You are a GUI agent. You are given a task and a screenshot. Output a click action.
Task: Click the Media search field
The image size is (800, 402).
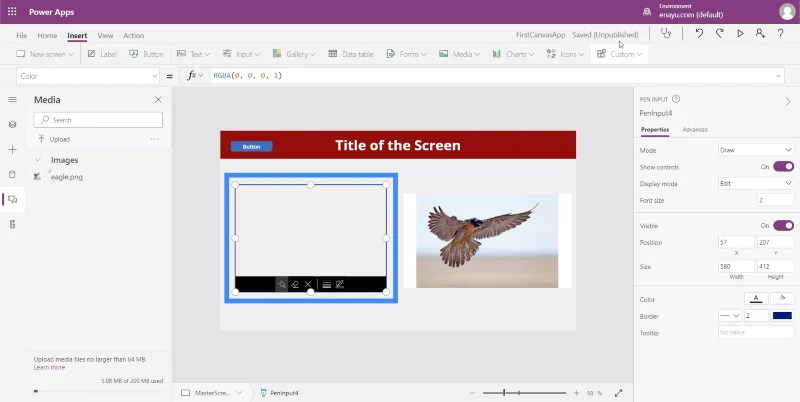point(98,120)
